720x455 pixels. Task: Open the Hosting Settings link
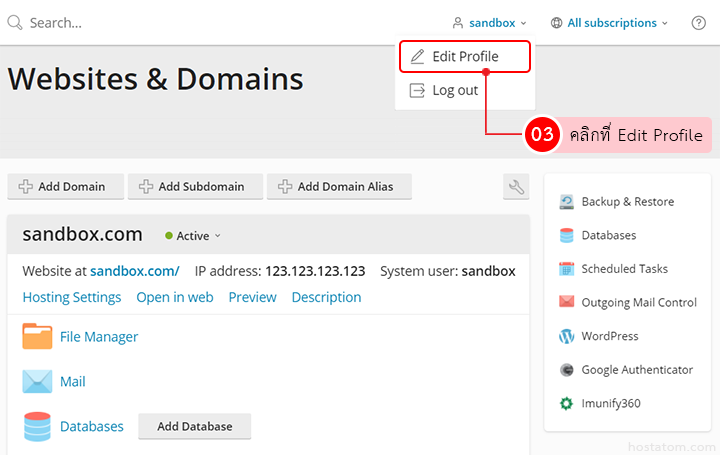tap(72, 297)
